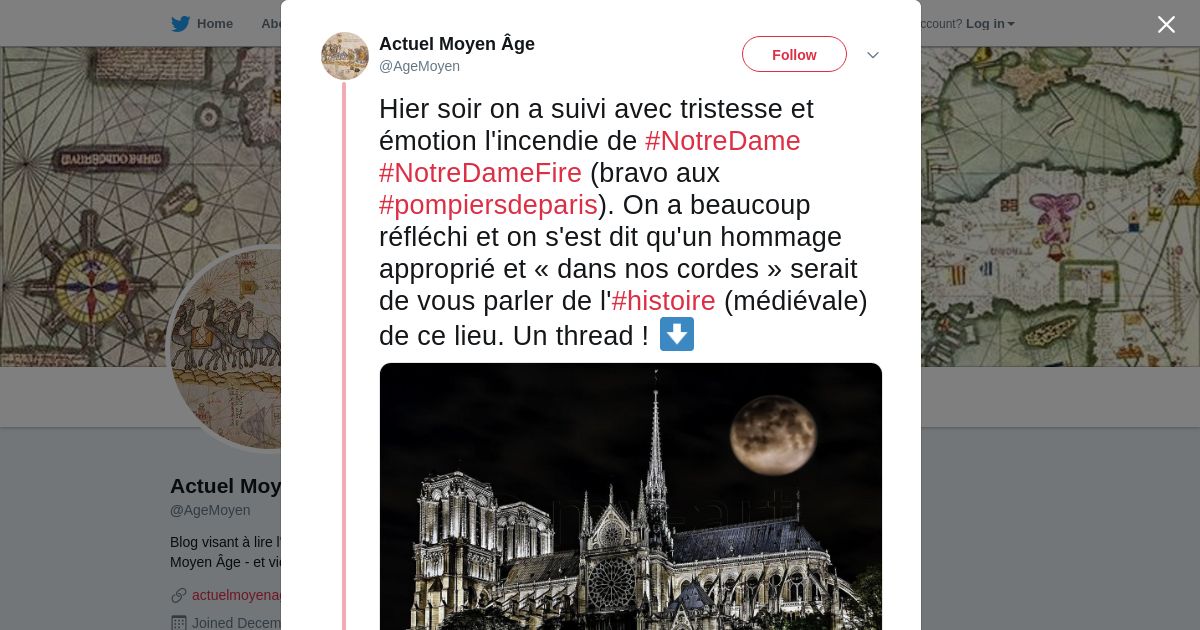This screenshot has height=630, width=1200.
Task: Click the @AgeMoyen handle on profile page
Action: point(210,510)
